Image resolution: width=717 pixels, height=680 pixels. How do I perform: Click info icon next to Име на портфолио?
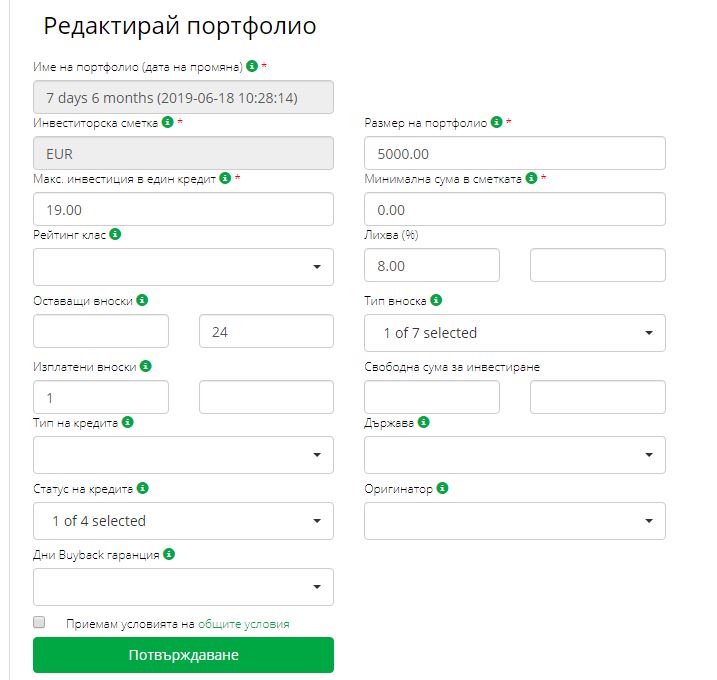coord(252,66)
